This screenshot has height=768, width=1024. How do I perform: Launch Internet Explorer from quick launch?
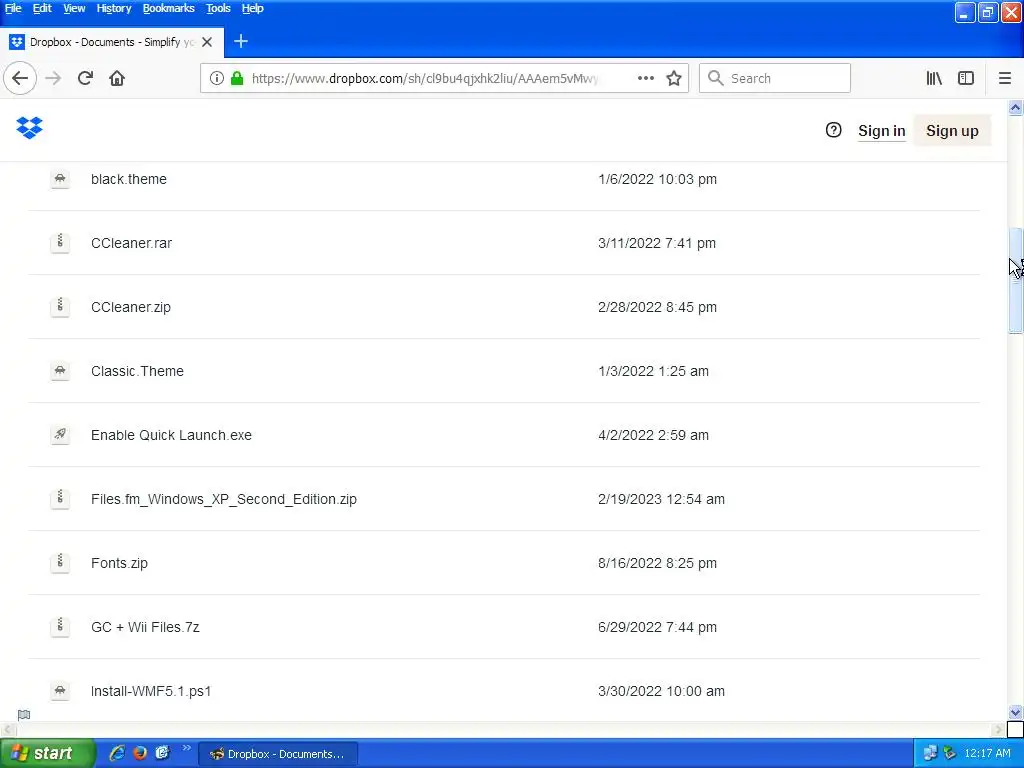(x=117, y=753)
